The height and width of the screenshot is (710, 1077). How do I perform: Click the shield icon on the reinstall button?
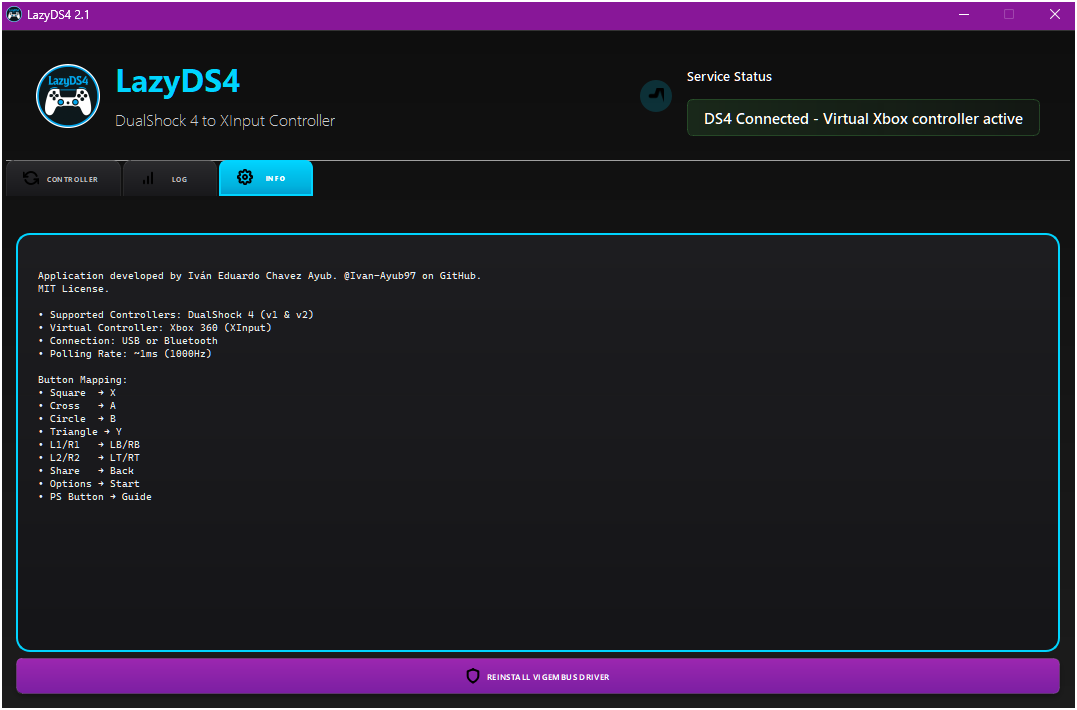pos(473,676)
